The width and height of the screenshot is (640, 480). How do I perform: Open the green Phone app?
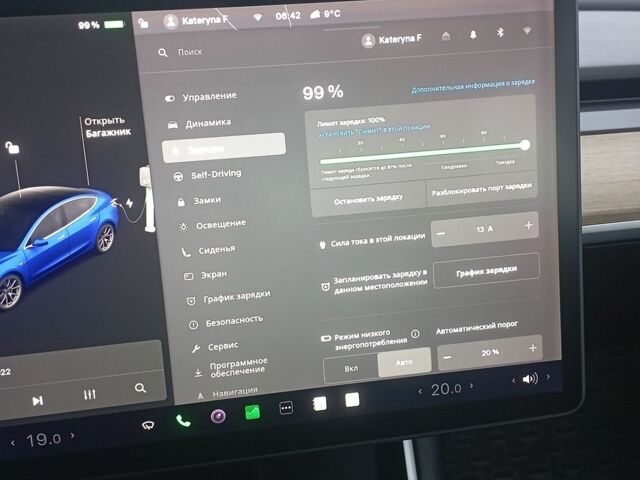183,421
